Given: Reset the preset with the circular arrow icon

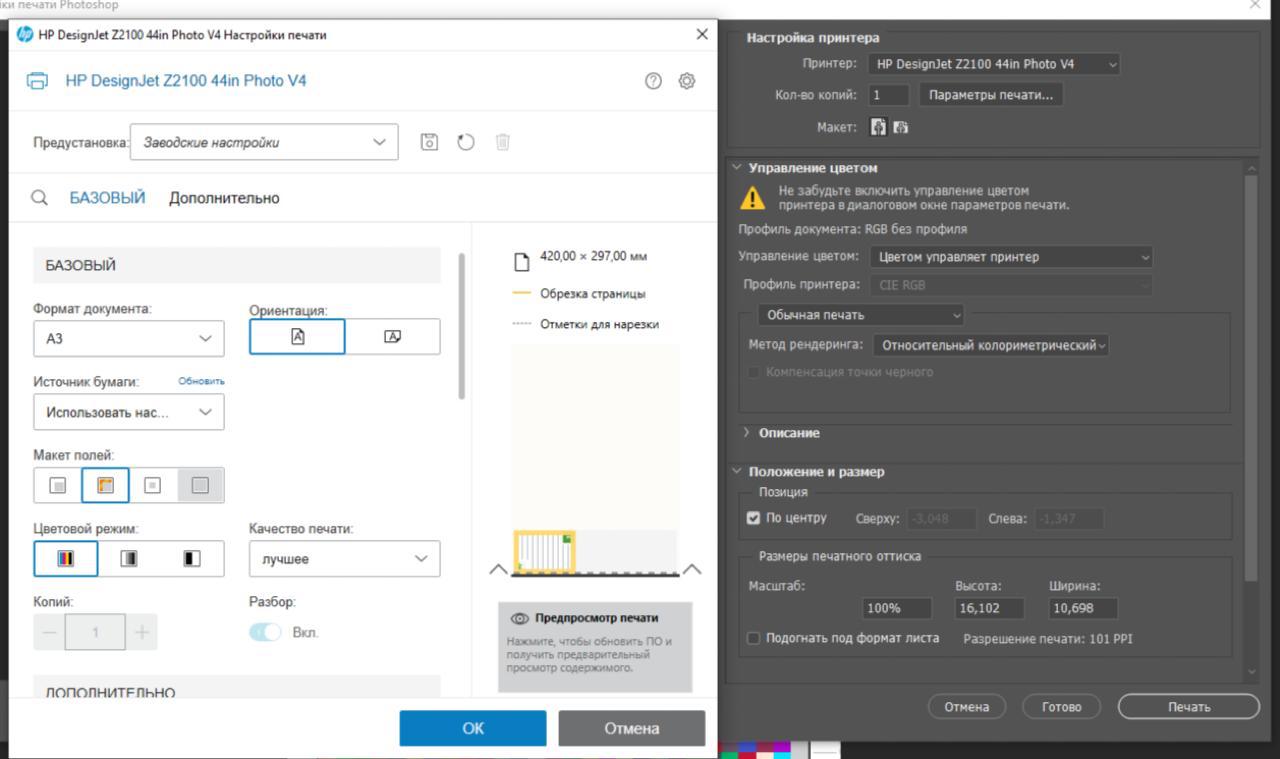Looking at the screenshot, I should 465,142.
